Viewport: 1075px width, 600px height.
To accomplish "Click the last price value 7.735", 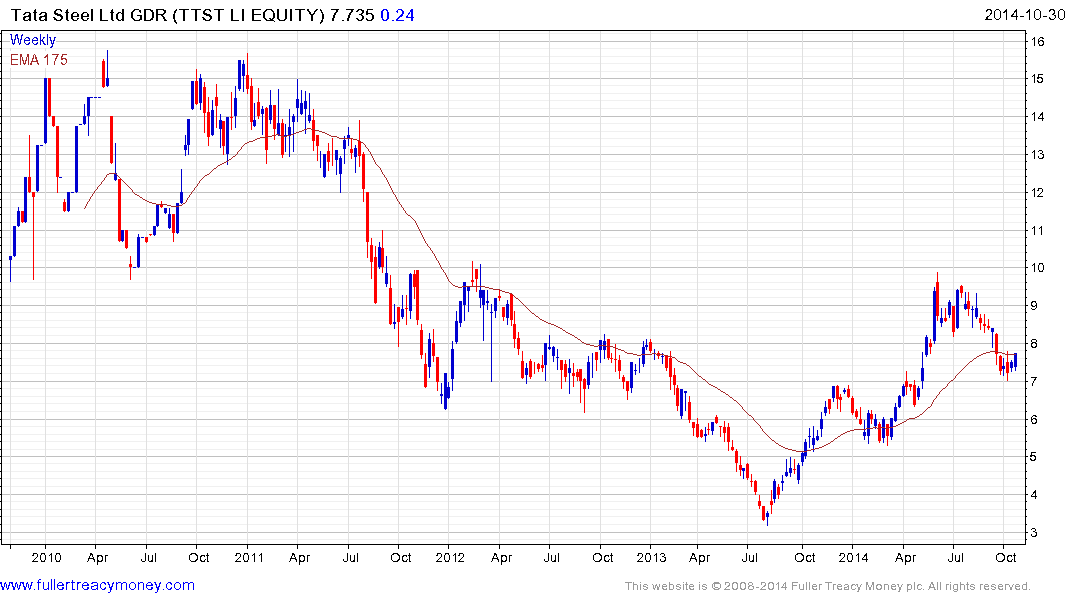I will [352, 15].
